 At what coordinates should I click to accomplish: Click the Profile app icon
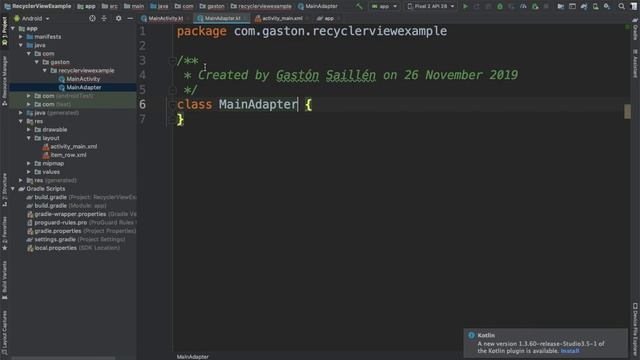523,6
